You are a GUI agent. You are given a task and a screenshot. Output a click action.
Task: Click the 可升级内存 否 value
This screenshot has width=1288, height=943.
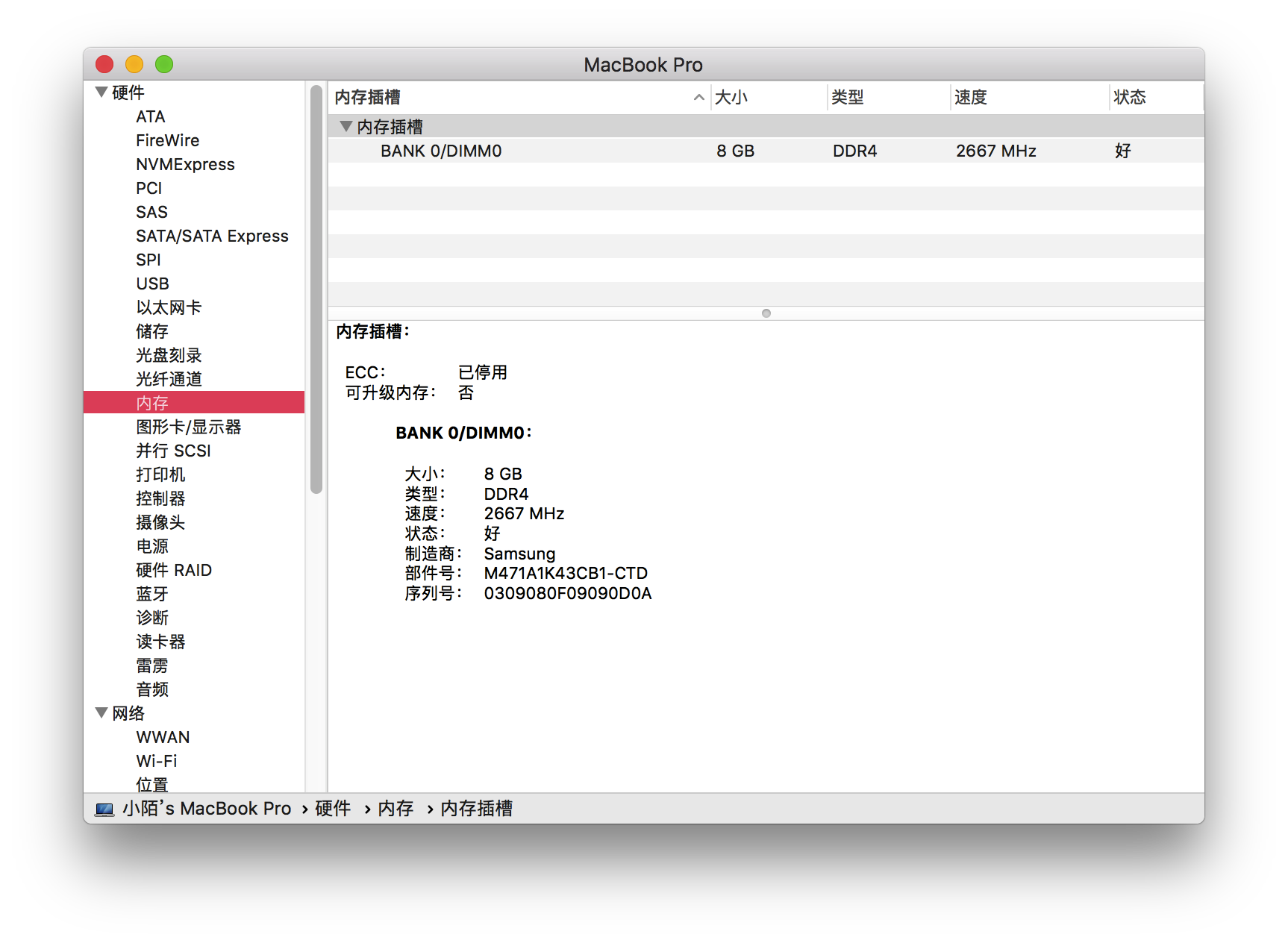click(466, 392)
